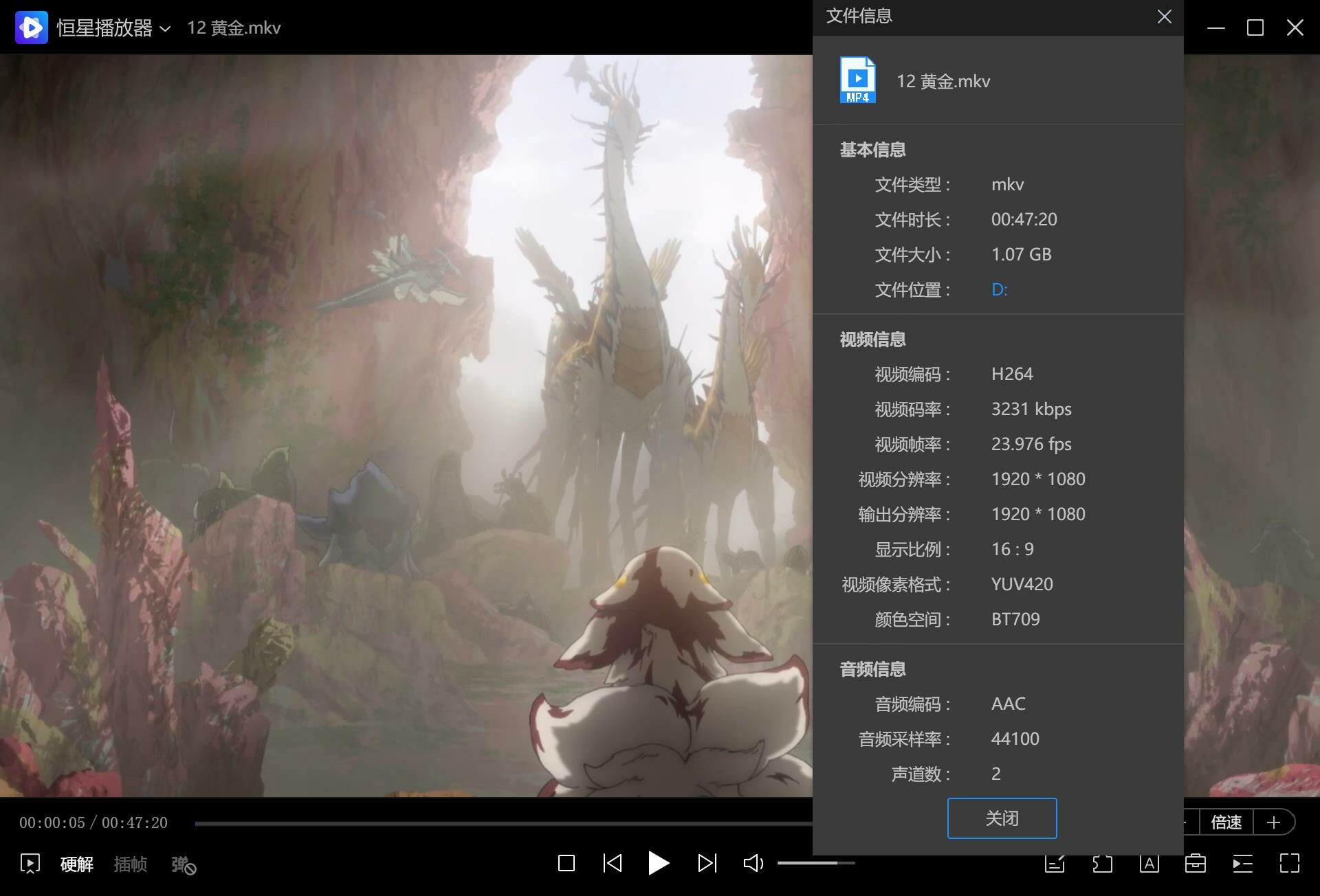Click the 关闭 button in file info
The height and width of the screenshot is (896, 1320).
click(x=1002, y=818)
